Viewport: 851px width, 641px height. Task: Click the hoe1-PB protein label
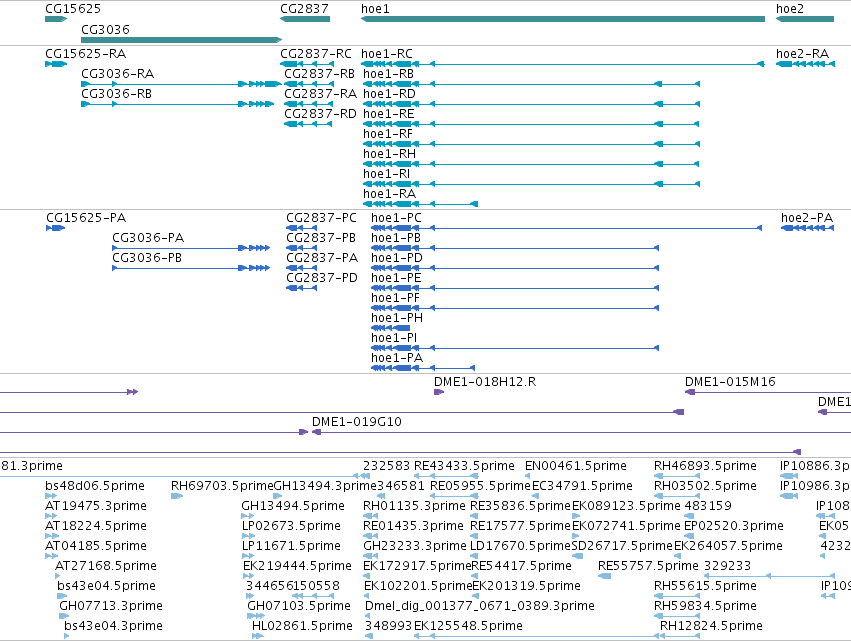click(396, 238)
